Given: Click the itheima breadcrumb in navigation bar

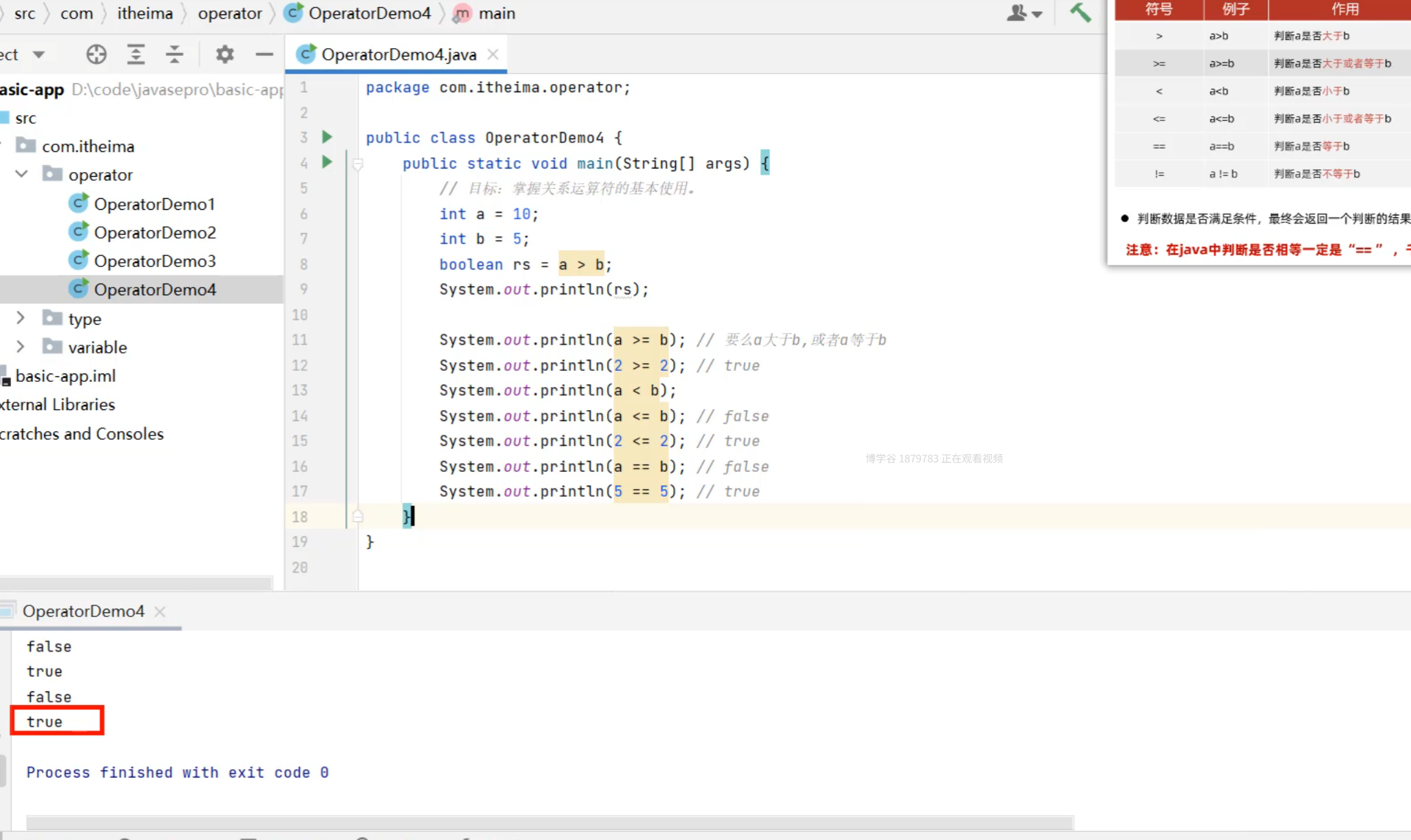Looking at the screenshot, I should (145, 13).
